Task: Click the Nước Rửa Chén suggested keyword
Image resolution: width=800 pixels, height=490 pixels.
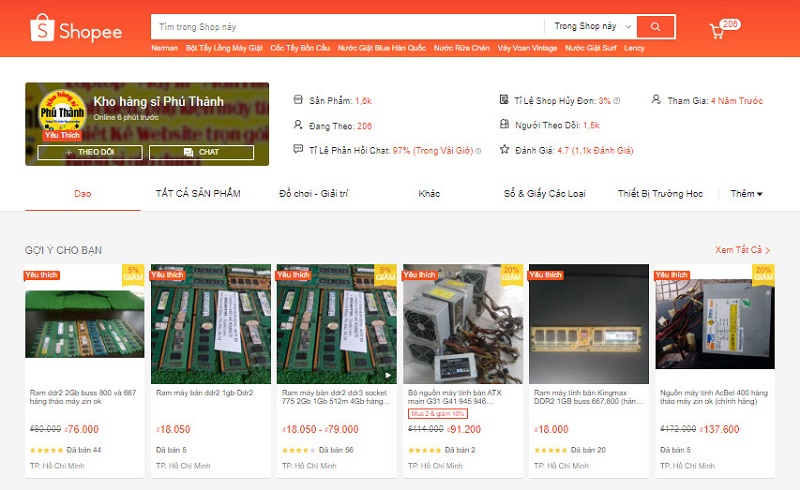Action: pyautogui.click(x=462, y=48)
